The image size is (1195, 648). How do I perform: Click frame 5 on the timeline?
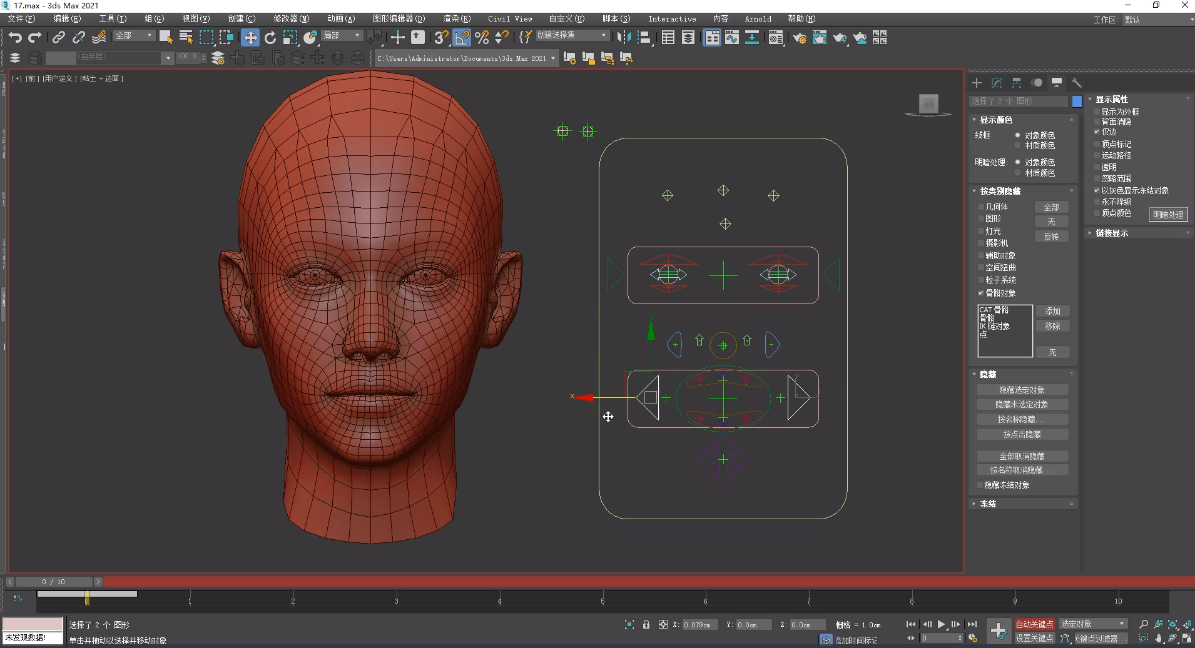point(603,599)
